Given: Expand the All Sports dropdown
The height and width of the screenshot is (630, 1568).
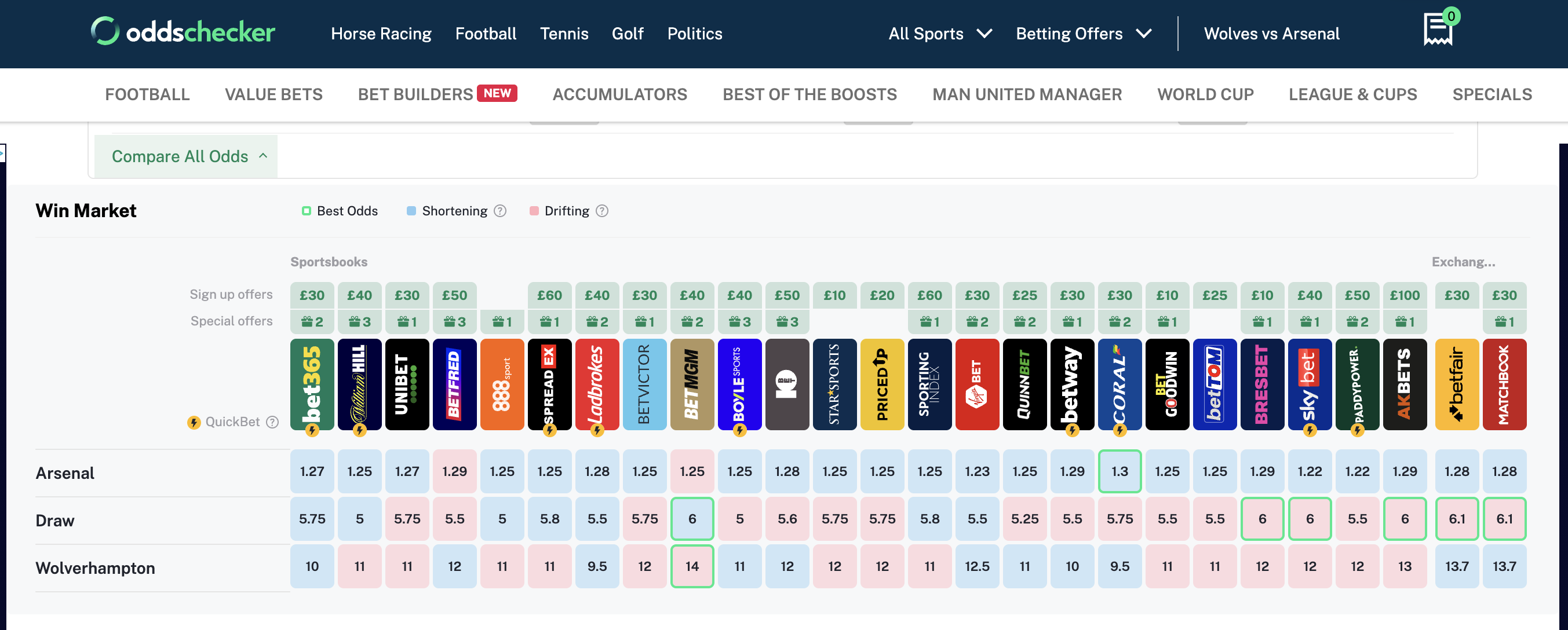Looking at the screenshot, I should pyautogui.click(x=939, y=34).
